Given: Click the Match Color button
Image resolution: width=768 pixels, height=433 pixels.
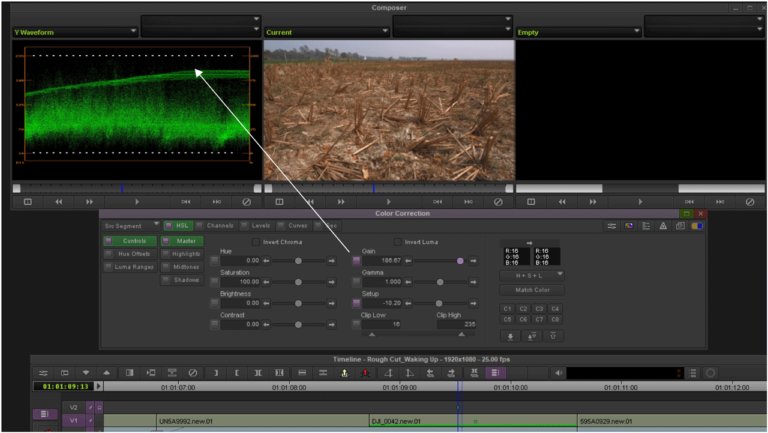Looking at the screenshot, I should (x=532, y=290).
